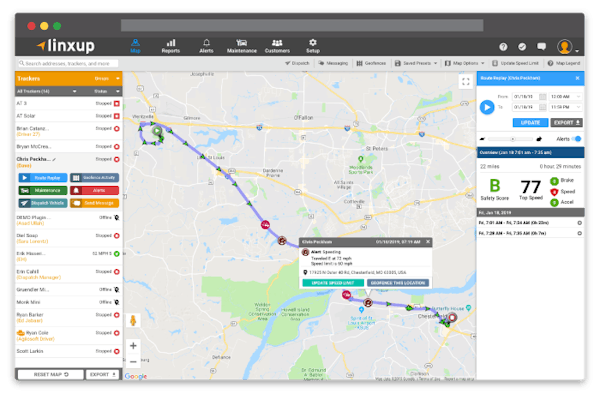Select the Gruendler Mi tracker row
This screenshot has width=600, height=394.
[68, 290]
